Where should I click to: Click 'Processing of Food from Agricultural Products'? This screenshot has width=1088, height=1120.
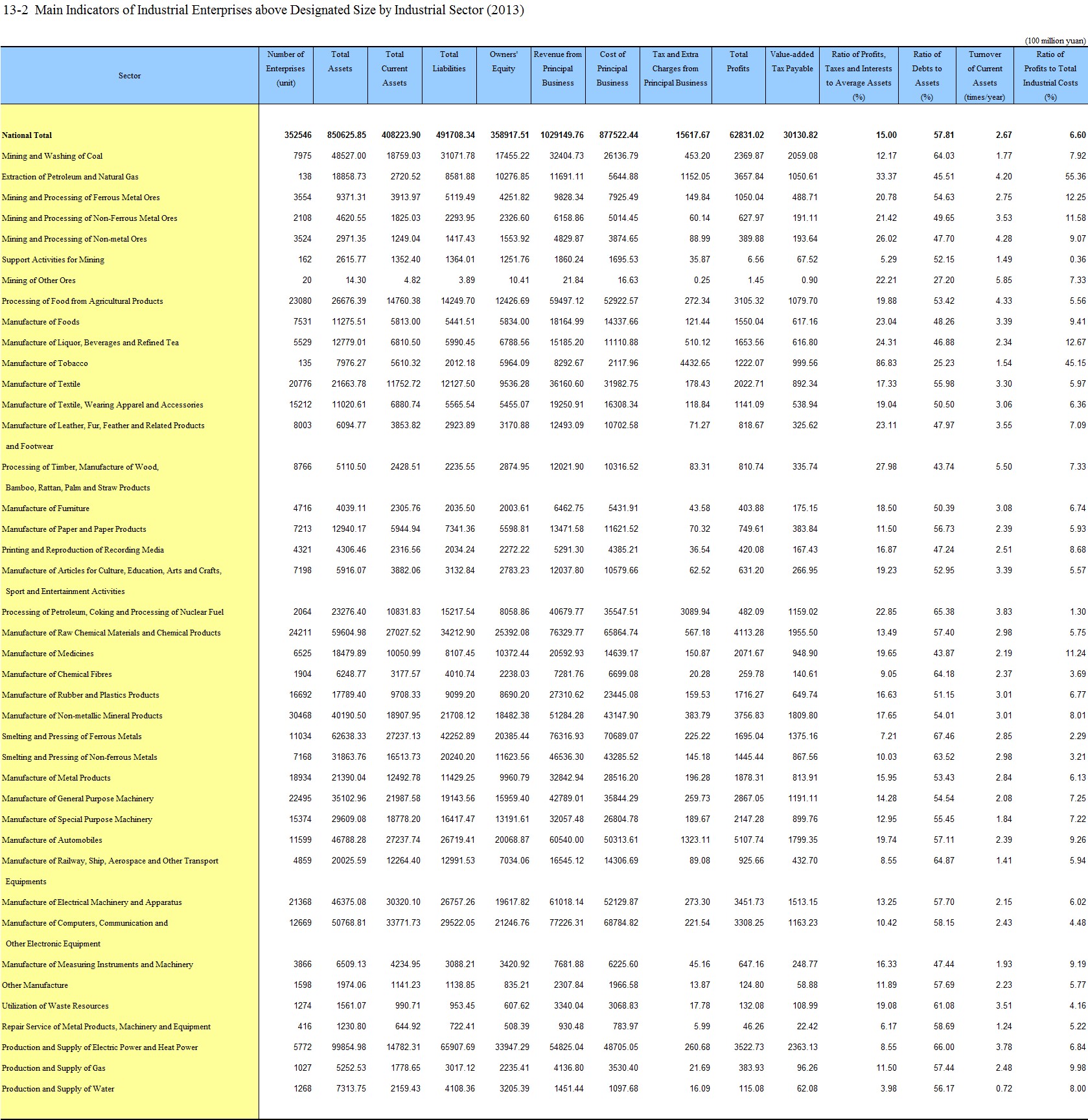click(x=82, y=301)
